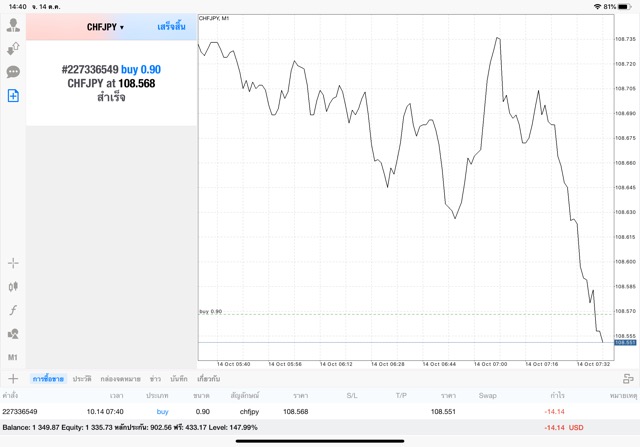Sort by the สัญลักษณ์ symbol column header
This screenshot has height=447, width=640.
pos(244,395)
